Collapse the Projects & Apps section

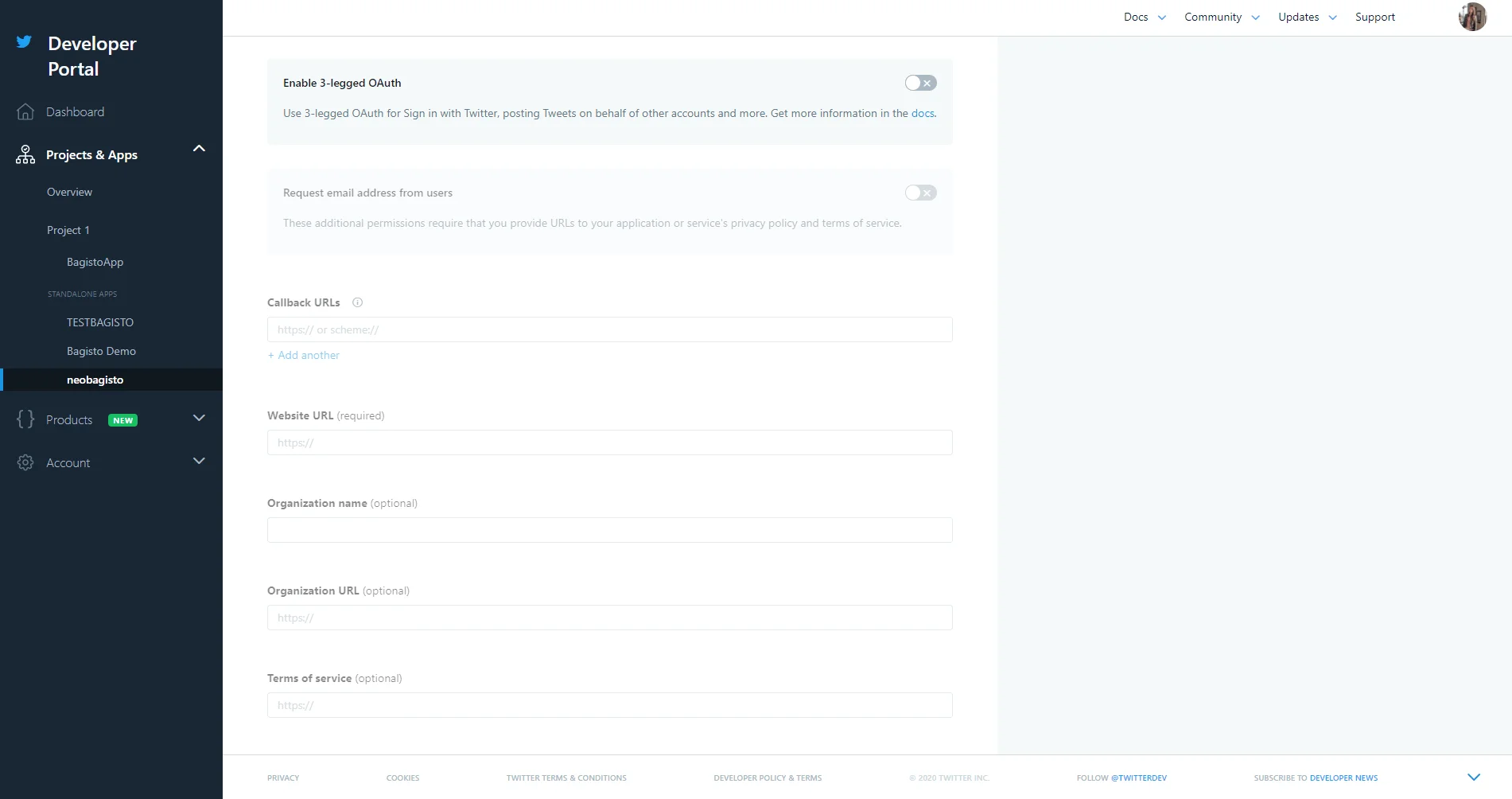(x=199, y=149)
